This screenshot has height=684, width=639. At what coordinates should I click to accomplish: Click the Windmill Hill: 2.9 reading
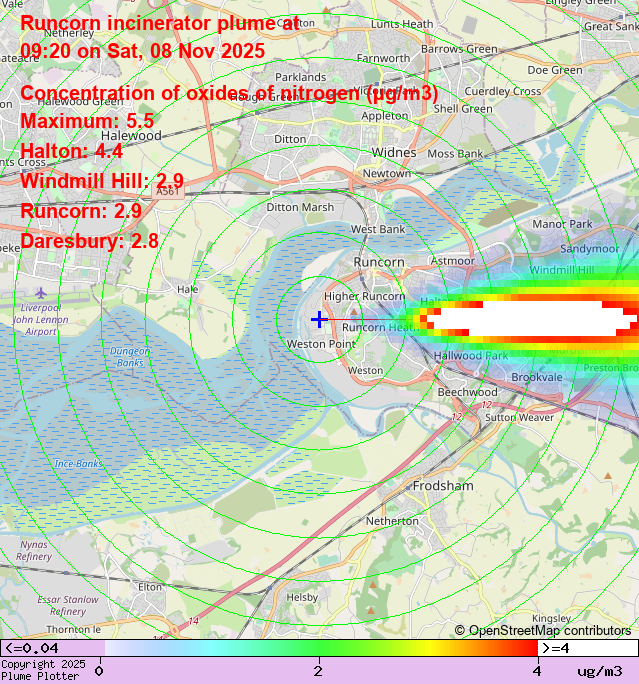pyautogui.click(x=101, y=181)
